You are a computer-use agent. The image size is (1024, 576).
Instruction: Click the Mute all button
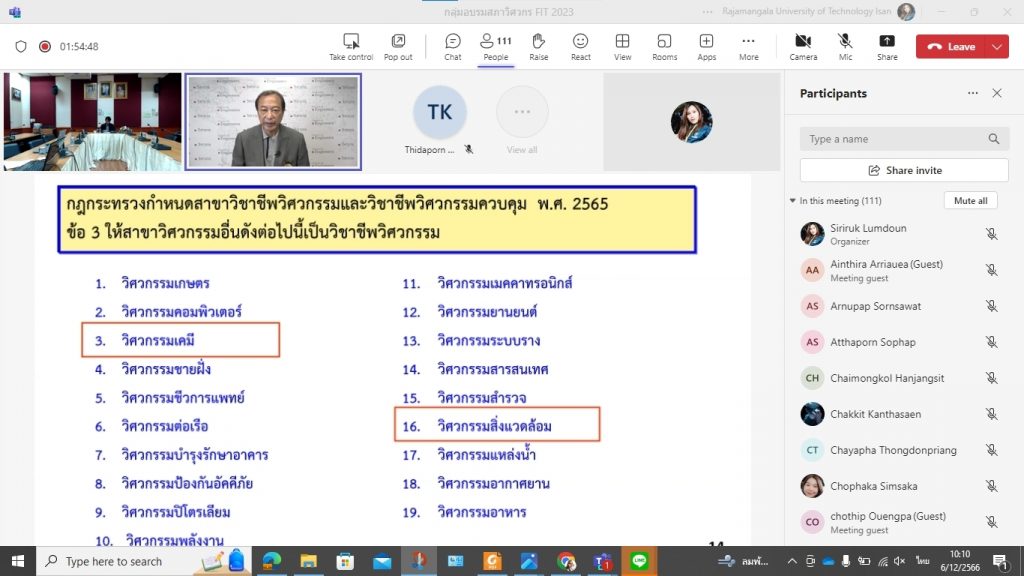(x=970, y=201)
